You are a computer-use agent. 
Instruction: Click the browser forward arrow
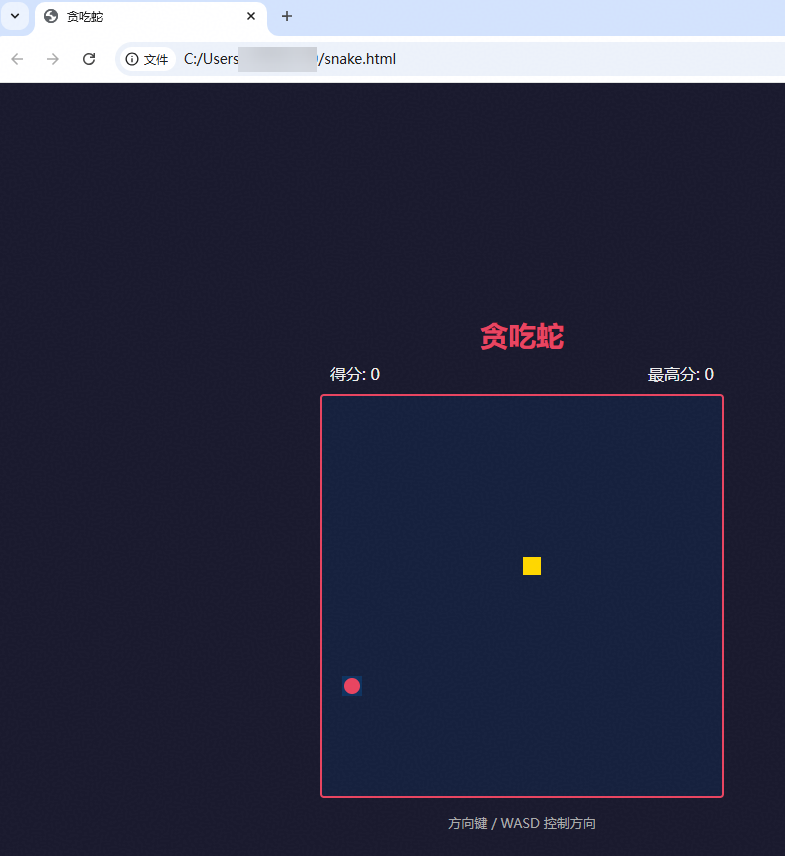(53, 59)
